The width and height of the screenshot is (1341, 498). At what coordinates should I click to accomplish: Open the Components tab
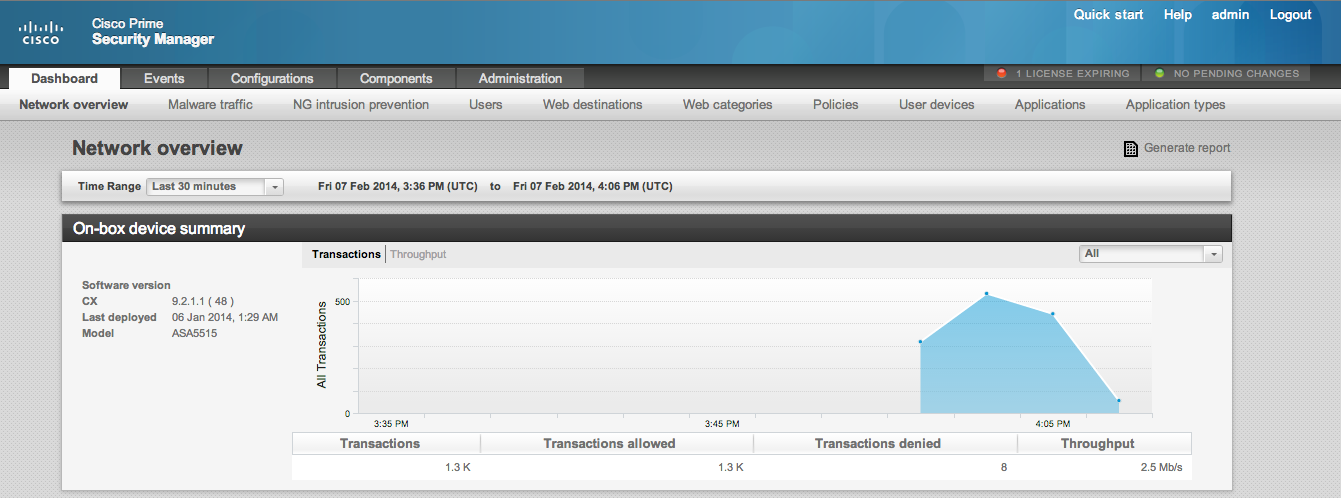pyautogui.click(x=396, y=79)
